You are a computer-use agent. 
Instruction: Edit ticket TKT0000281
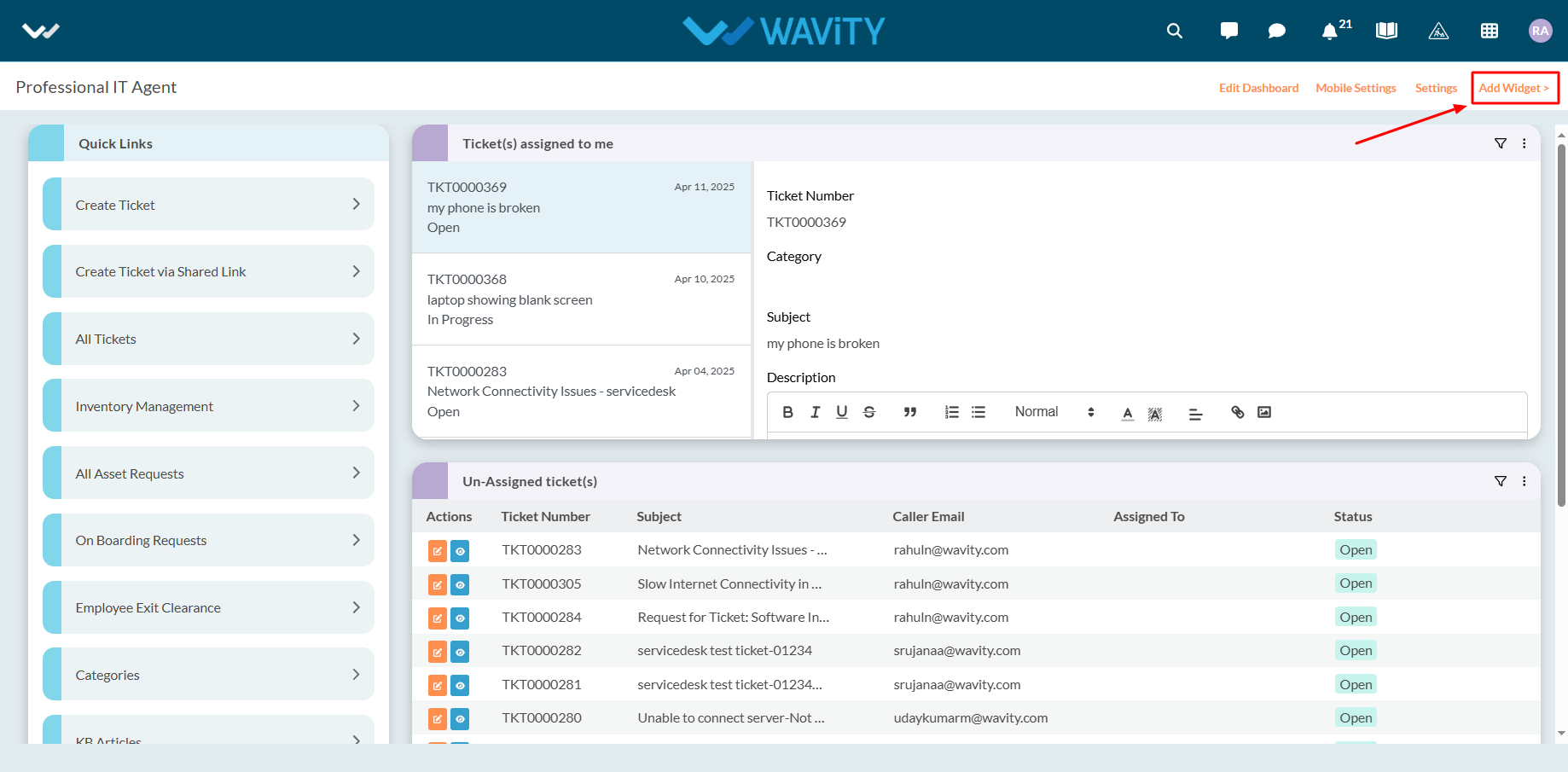click(x=437, y=685)
